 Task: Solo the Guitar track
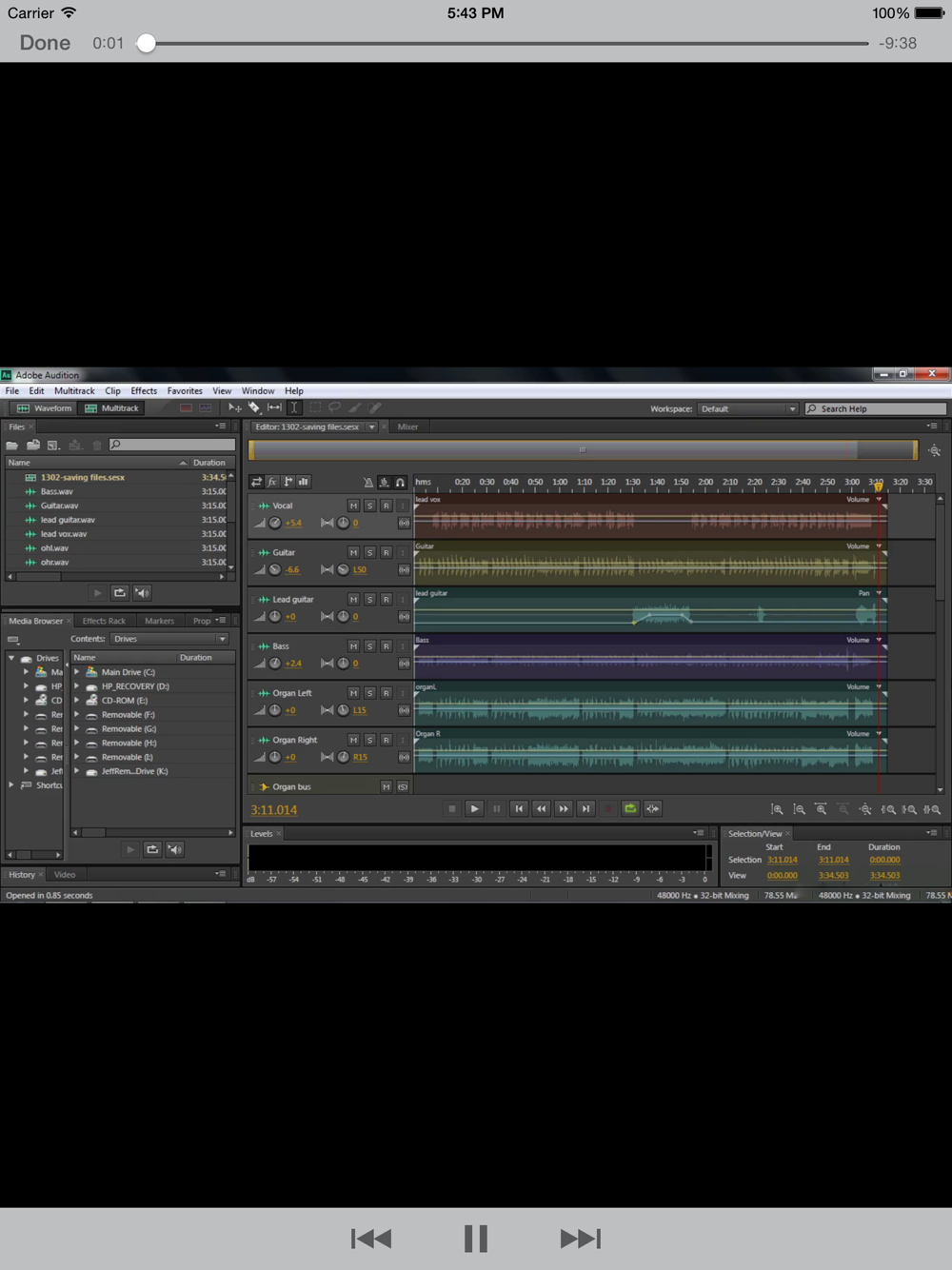(369, 552)
